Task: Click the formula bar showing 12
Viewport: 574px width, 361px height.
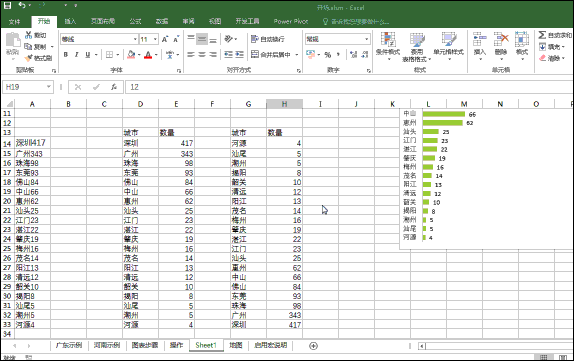Action: [350, 87]
